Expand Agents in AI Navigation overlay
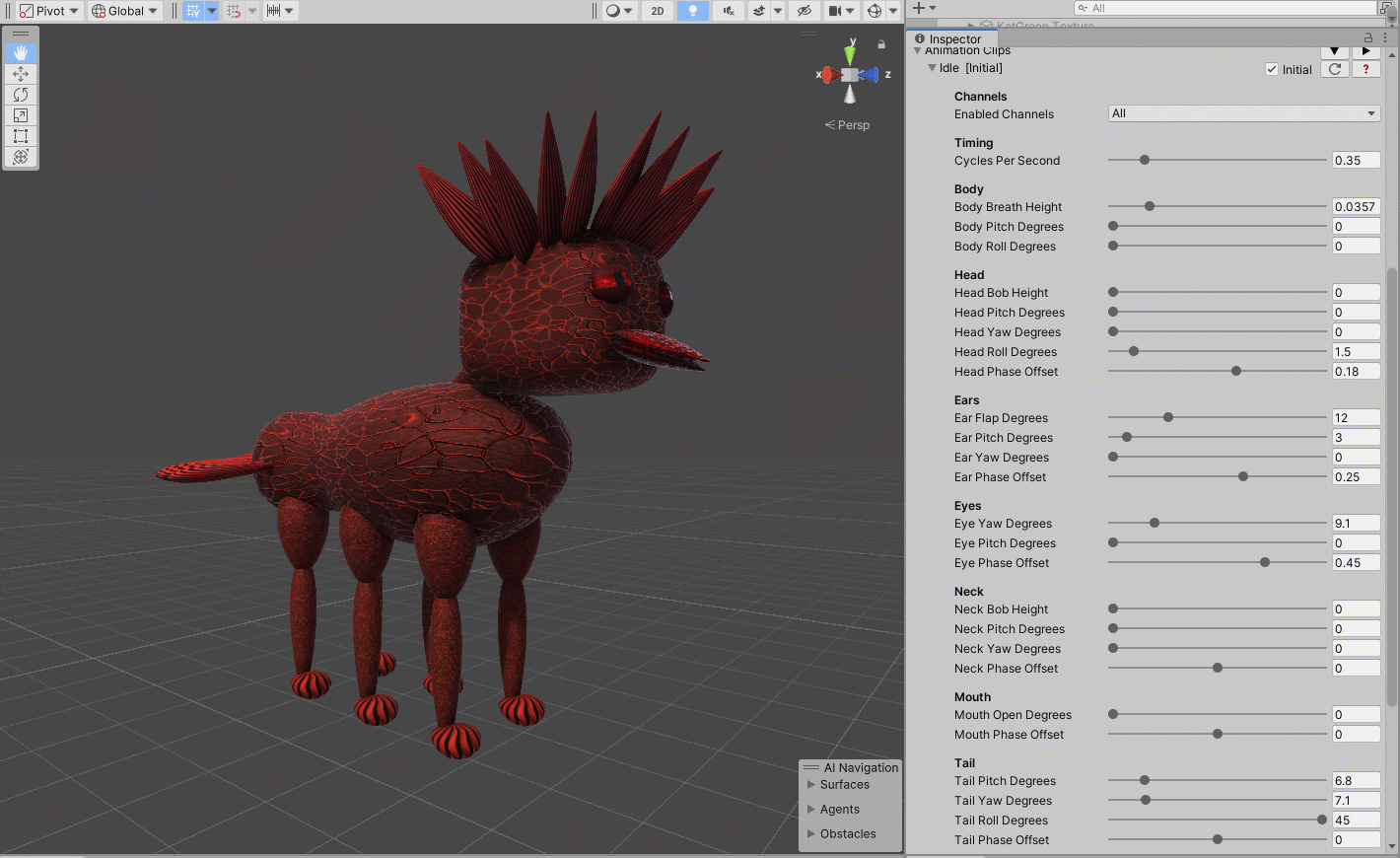 [x=811, y=810]
